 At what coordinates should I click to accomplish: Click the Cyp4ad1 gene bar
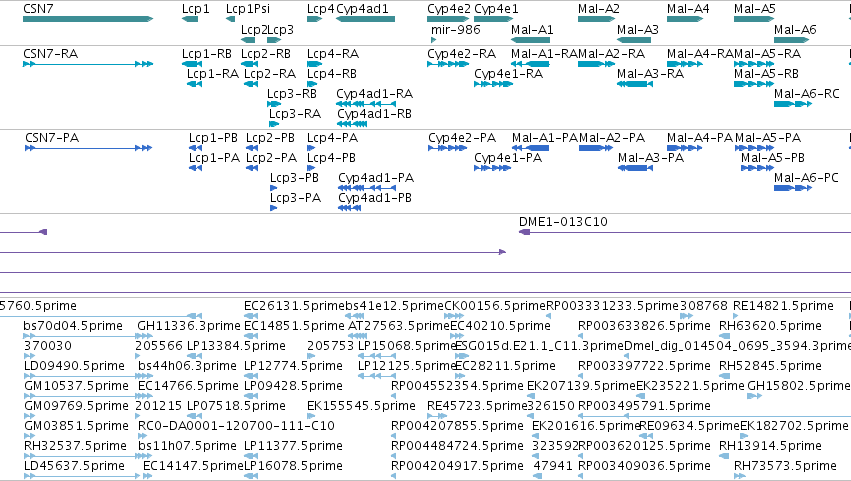tap(365, 19)
